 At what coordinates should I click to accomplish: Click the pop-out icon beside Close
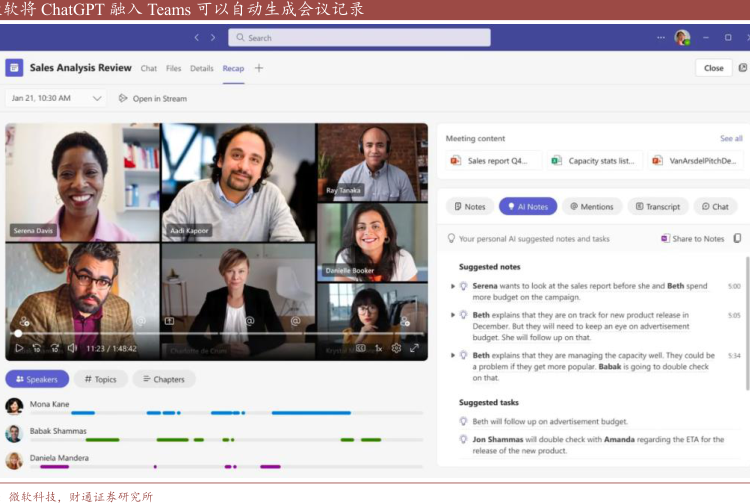point(743,68)
